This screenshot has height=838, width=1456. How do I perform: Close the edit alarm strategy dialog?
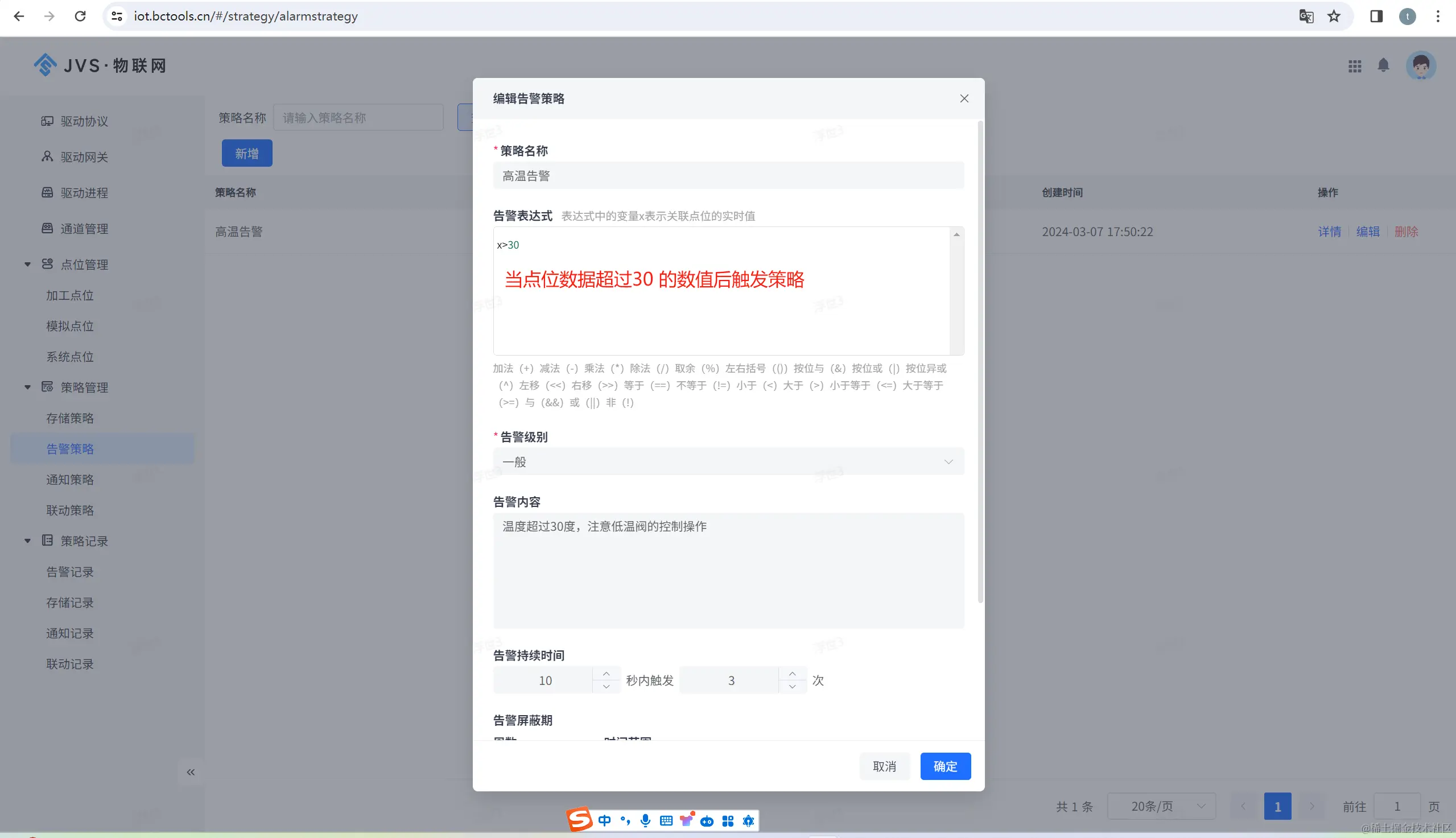pos(964,98)
